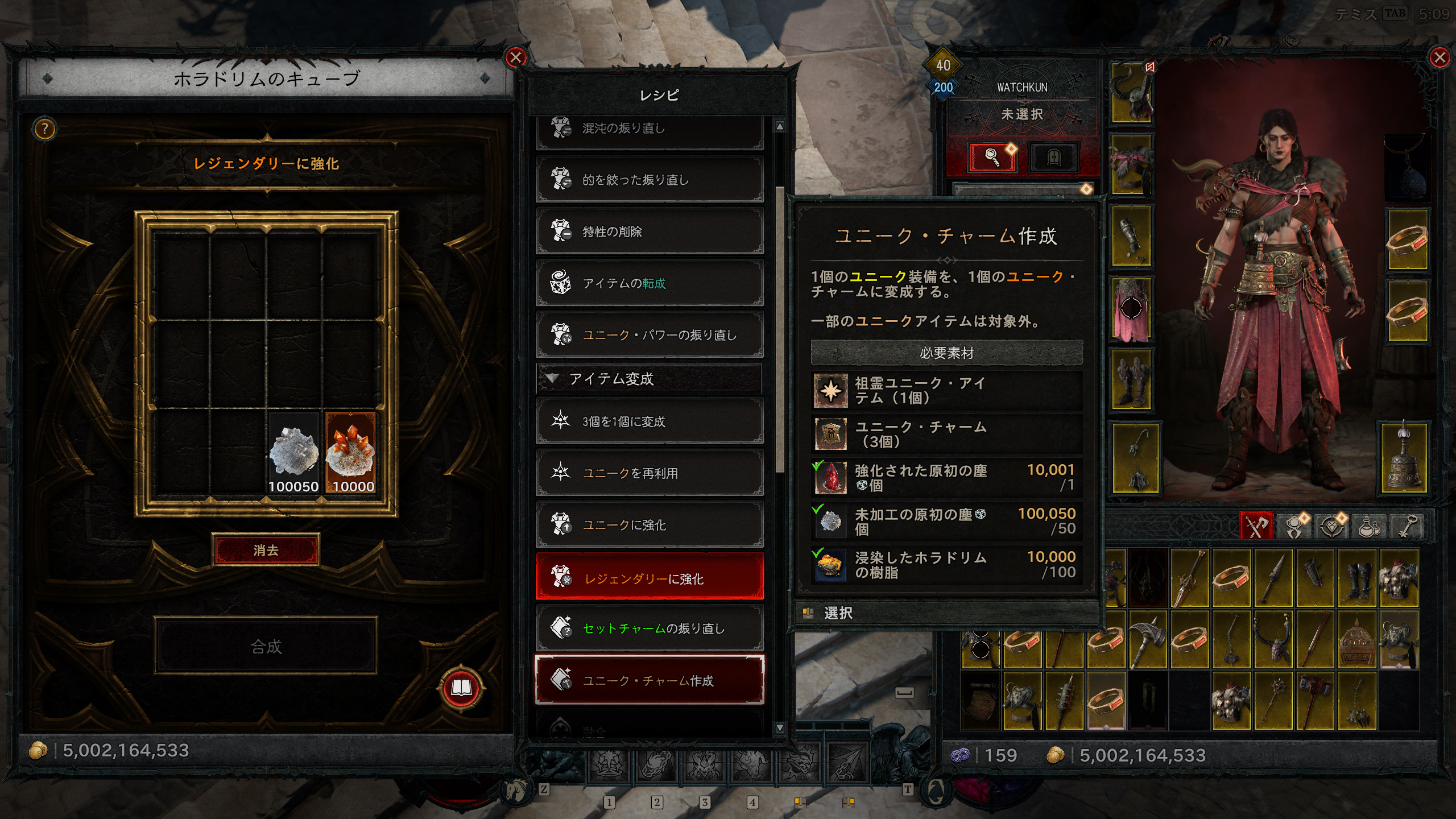Select the セットチャームの振り直し recipe
Screen dimensions: 1456x819
[x=650, y=628]
